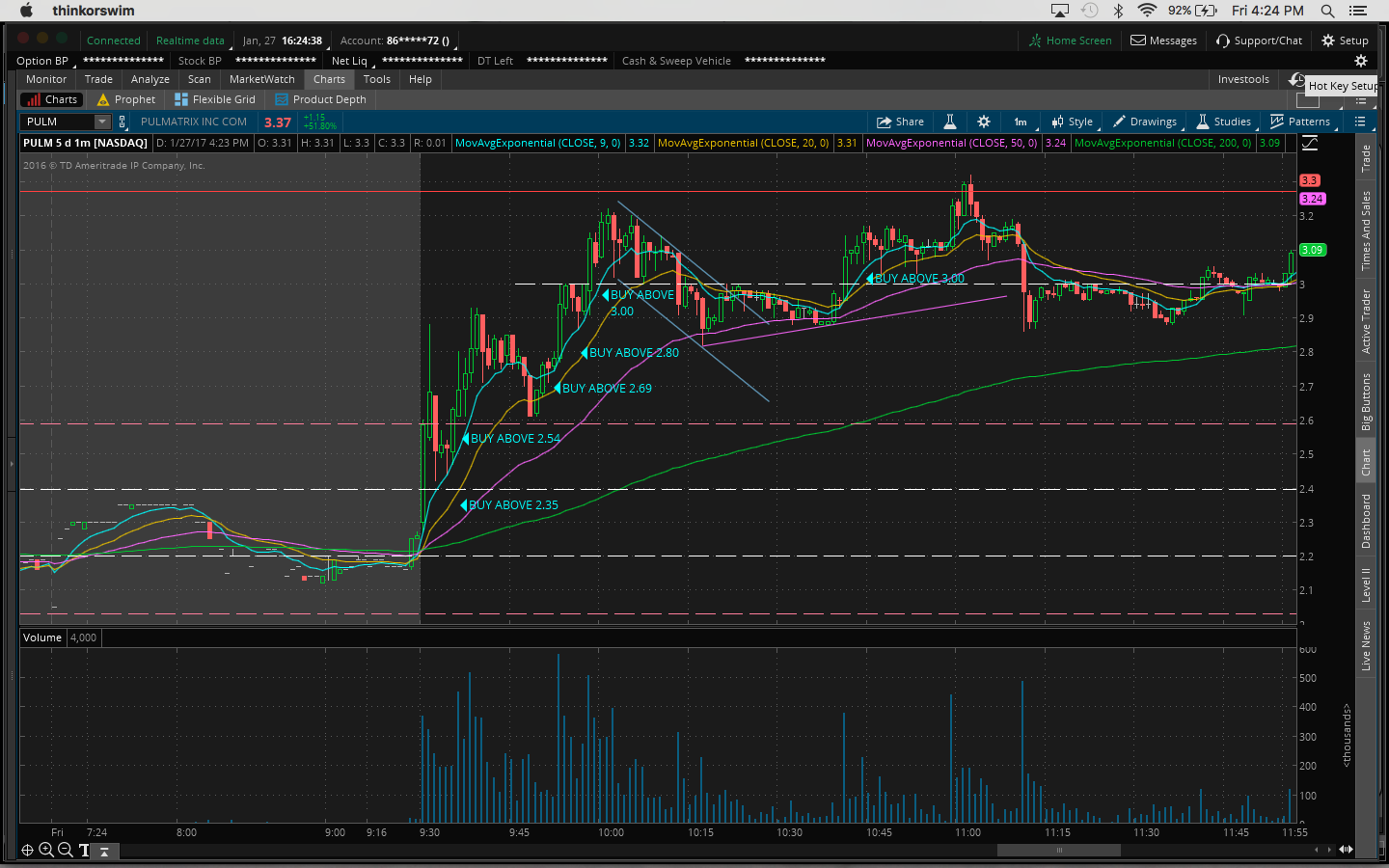
Task: Toggle the Level II side panel
Action: 1366,584
